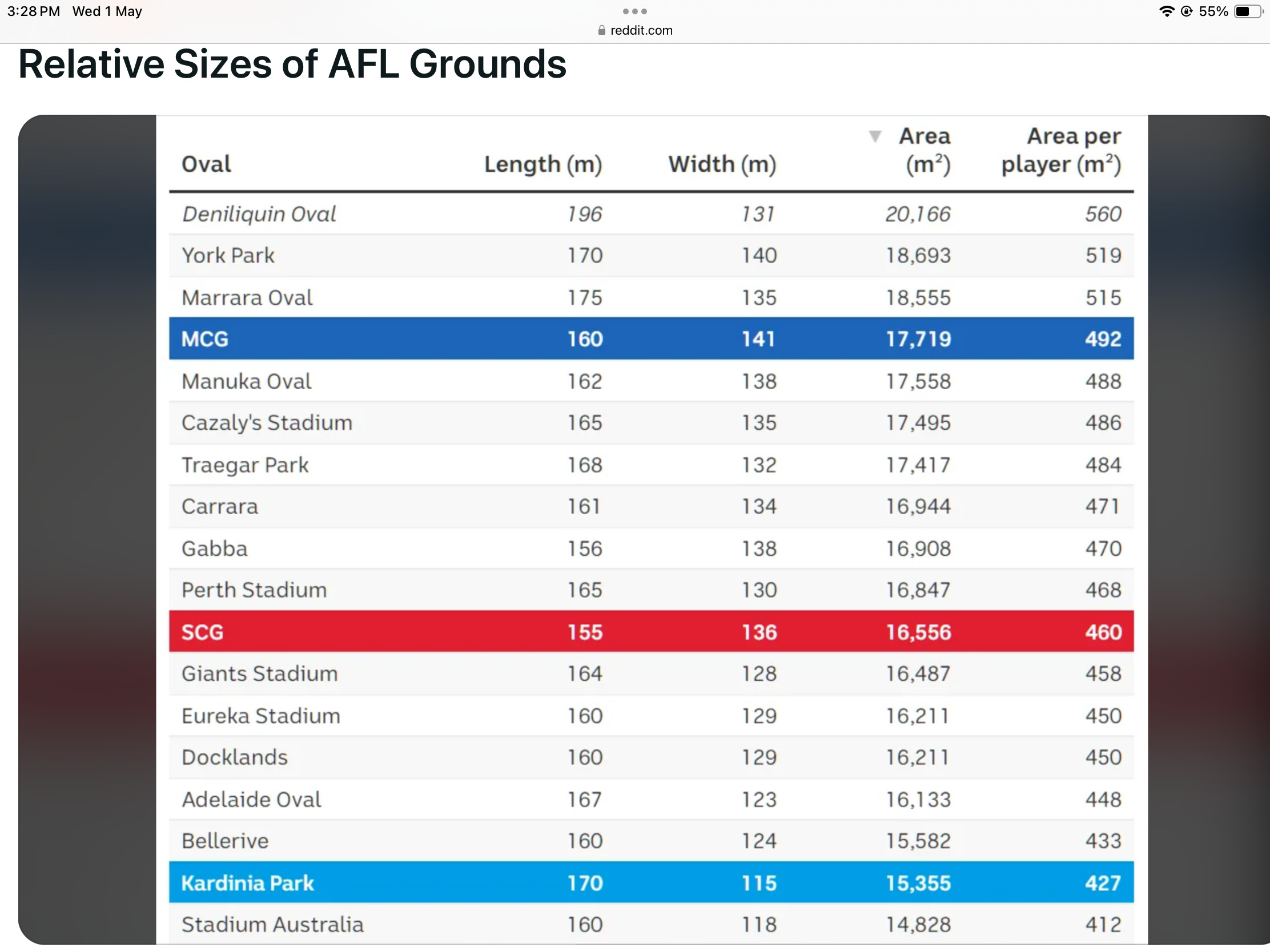Viewport: 1270px width, 952px height.
Task: Tap the lock icon beside reddit.com
Action: (x=602, y=30)
